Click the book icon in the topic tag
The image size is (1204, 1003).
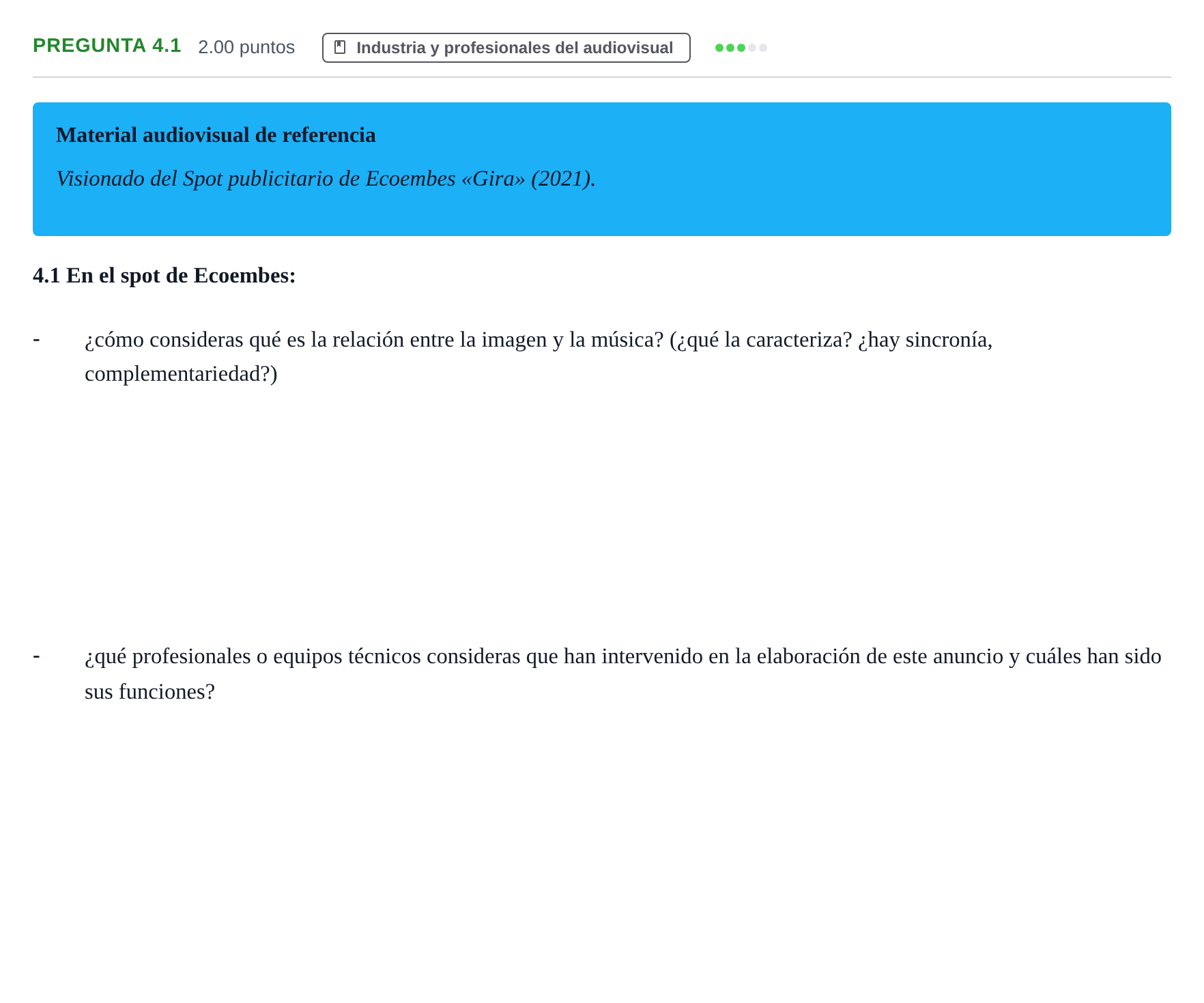pos(340,47)
